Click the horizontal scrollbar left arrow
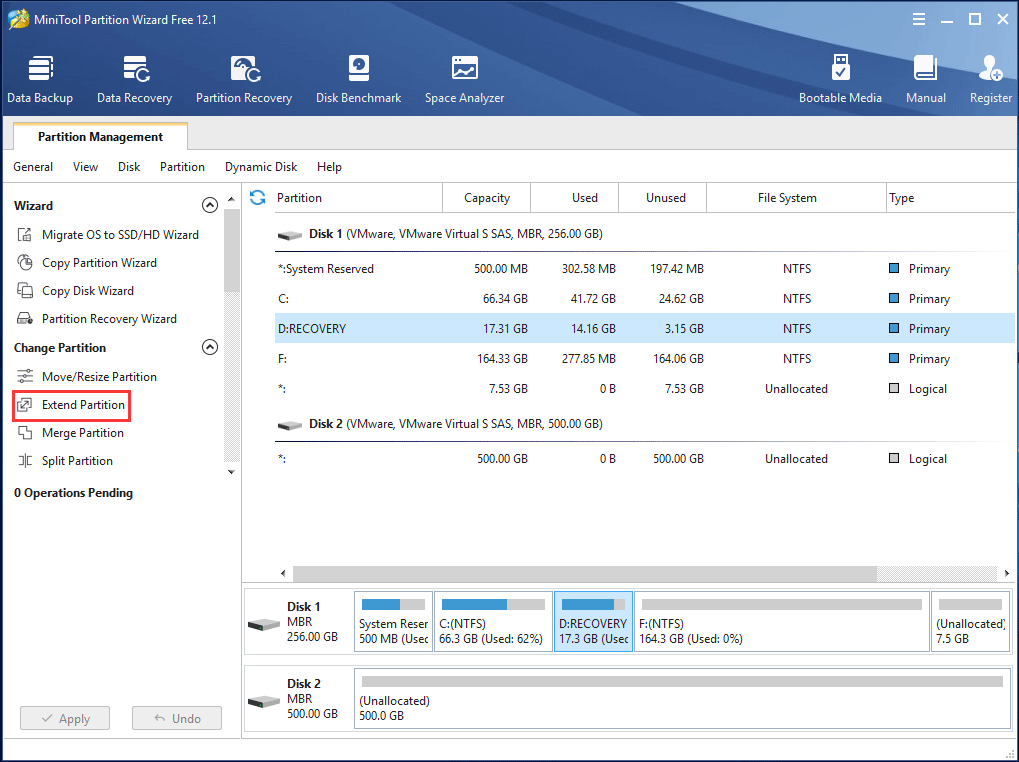1019x762 pixels. tap(283, 573)
